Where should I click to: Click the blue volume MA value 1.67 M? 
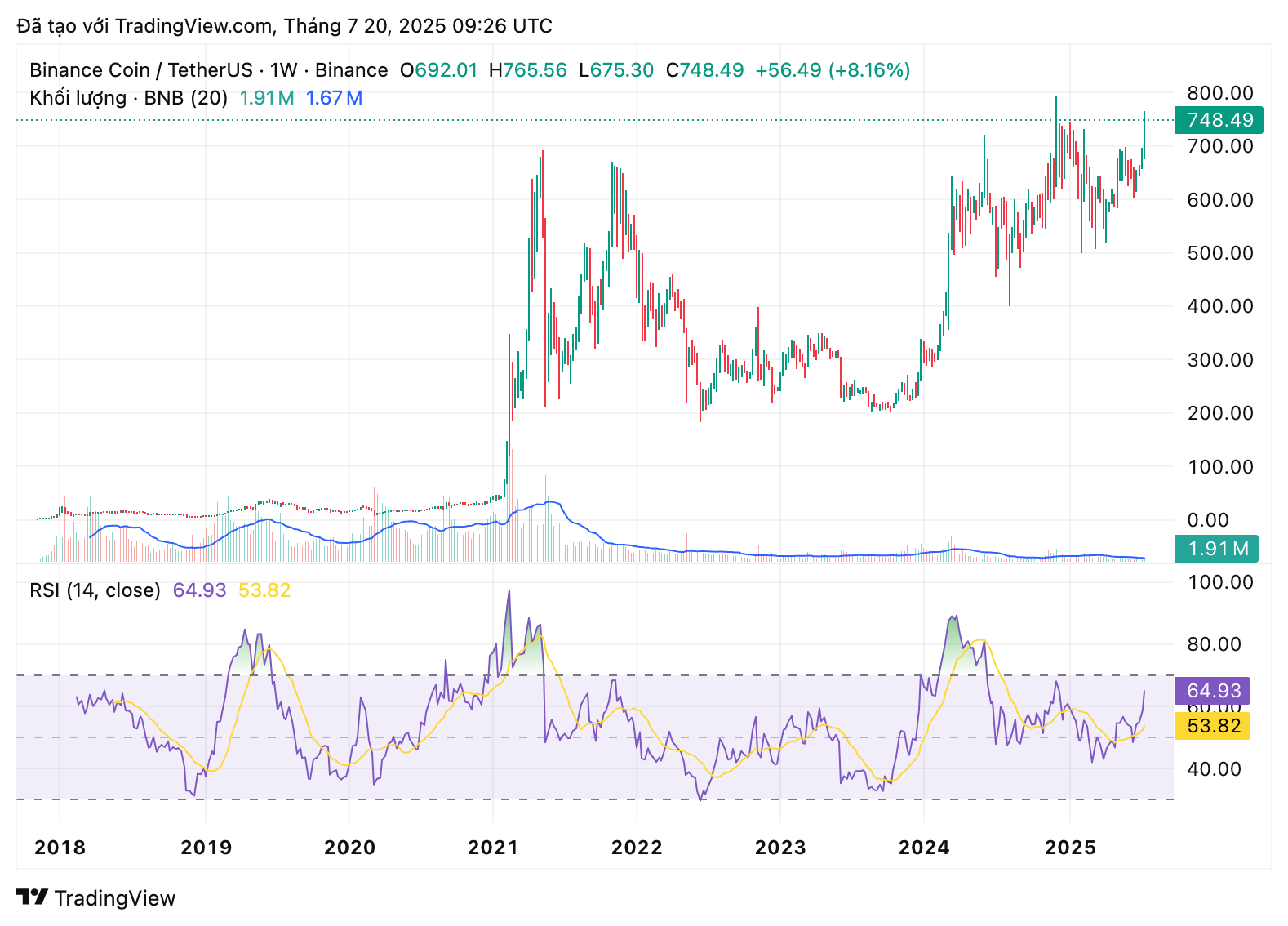point(334,98)
